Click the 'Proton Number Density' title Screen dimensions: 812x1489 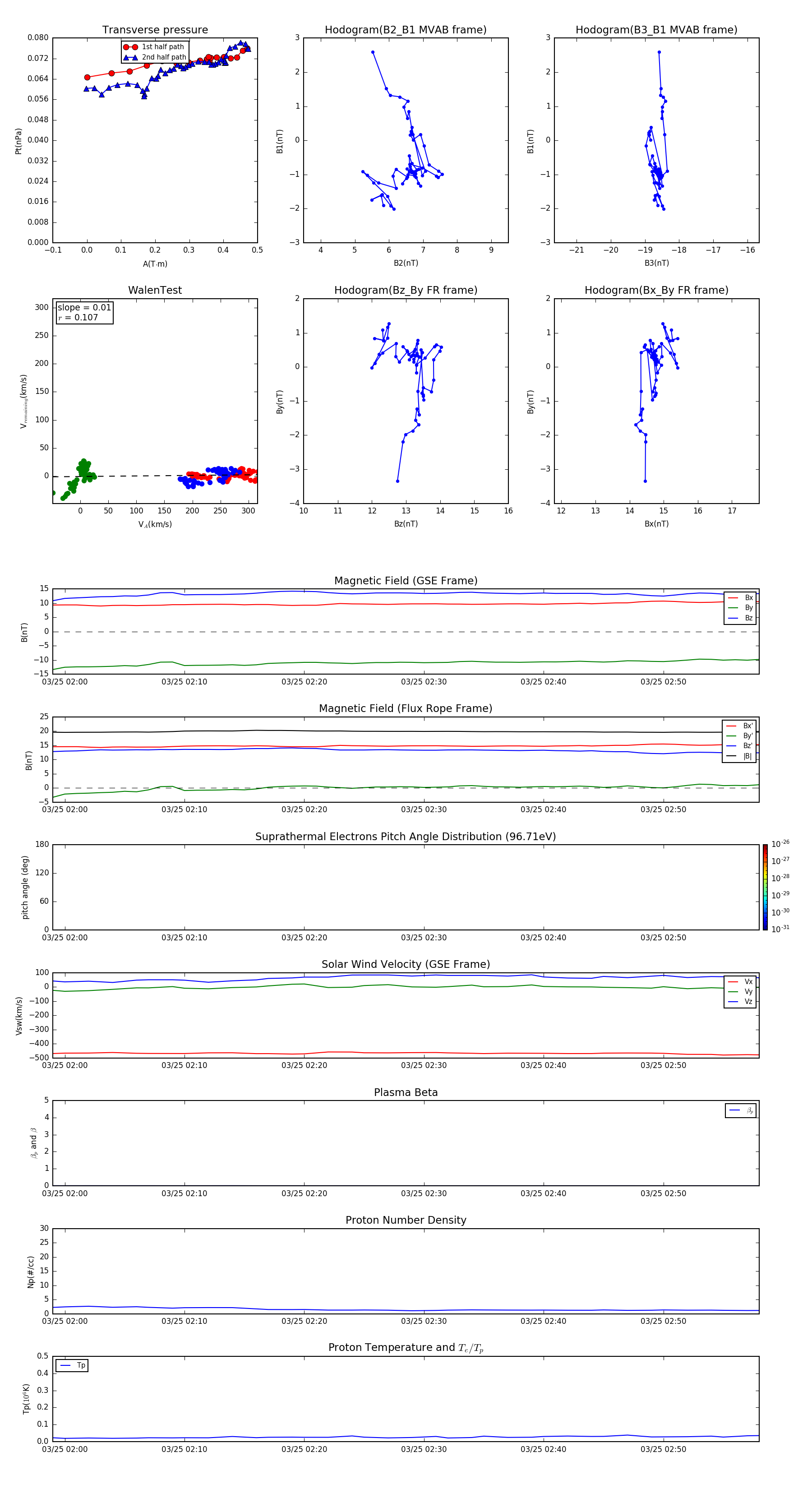coord(406,1220)
